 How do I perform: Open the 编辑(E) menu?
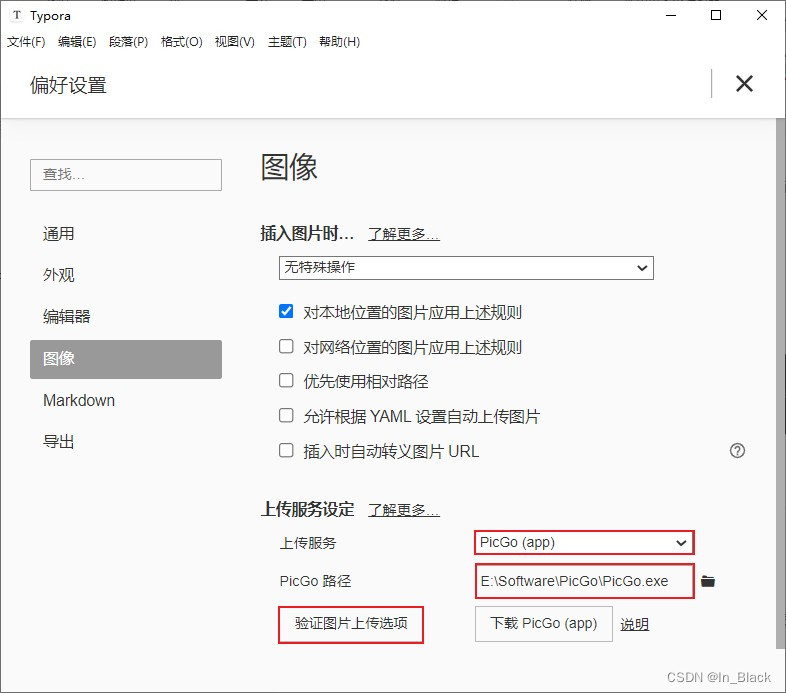pos(77,42)
